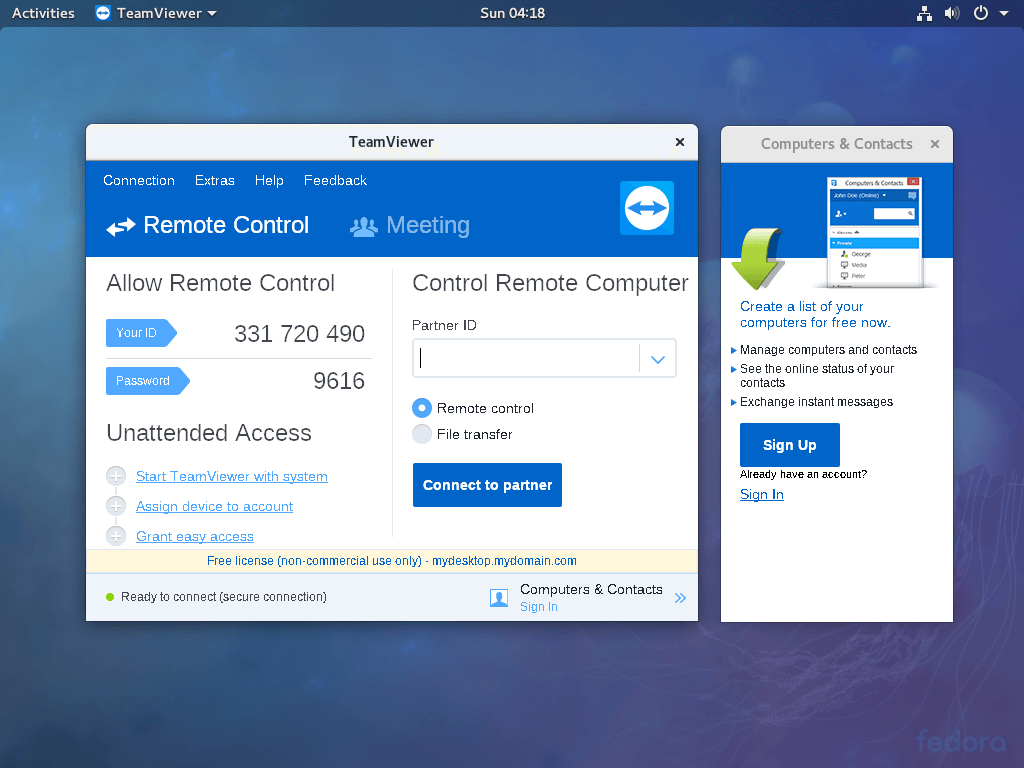This screenshot has width=1024, height=768.
Task: Click the Connect to partner button
Action: click(x=487, y=485)
